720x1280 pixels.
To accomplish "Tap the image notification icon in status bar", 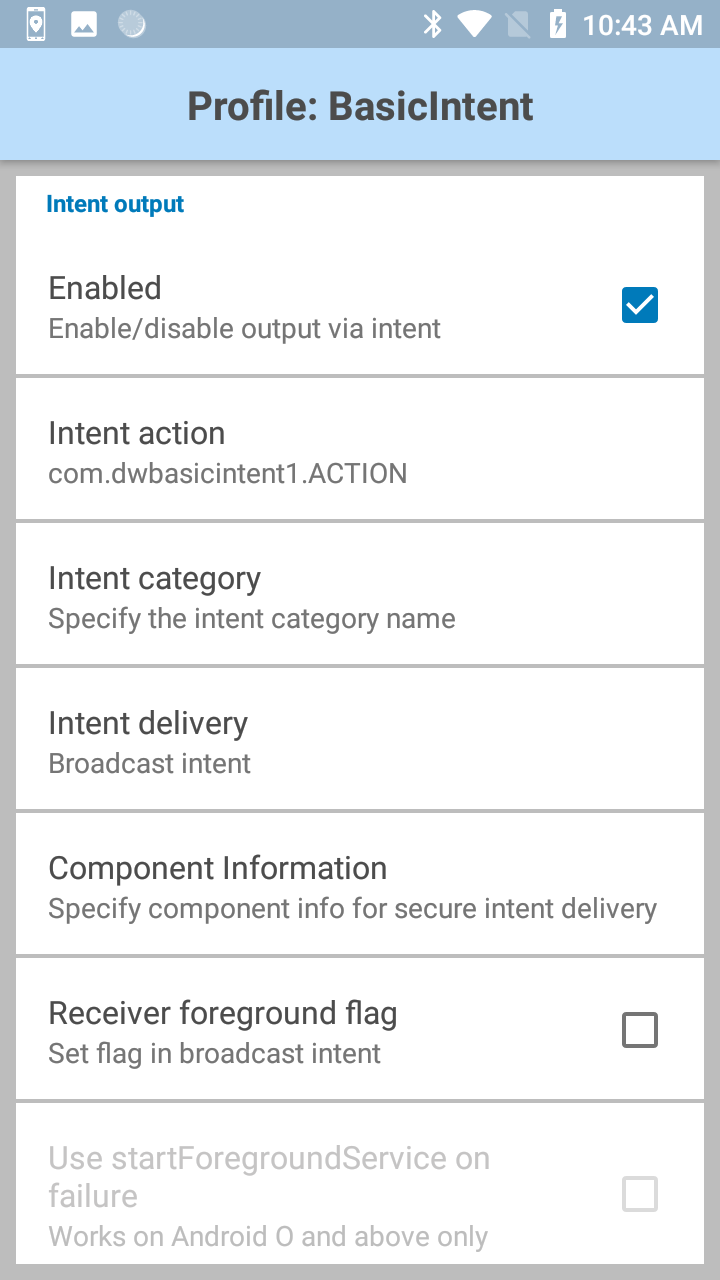I will tap(84, 24).
